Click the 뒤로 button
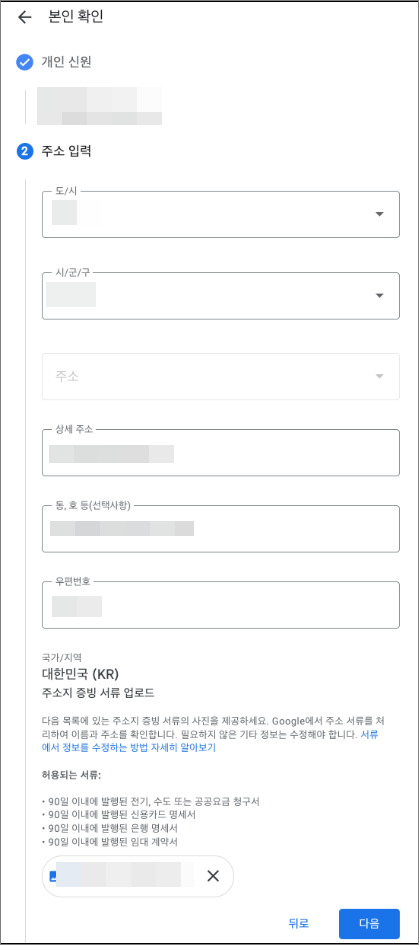This screenshot has height=945, width=419. click(298, 923)
